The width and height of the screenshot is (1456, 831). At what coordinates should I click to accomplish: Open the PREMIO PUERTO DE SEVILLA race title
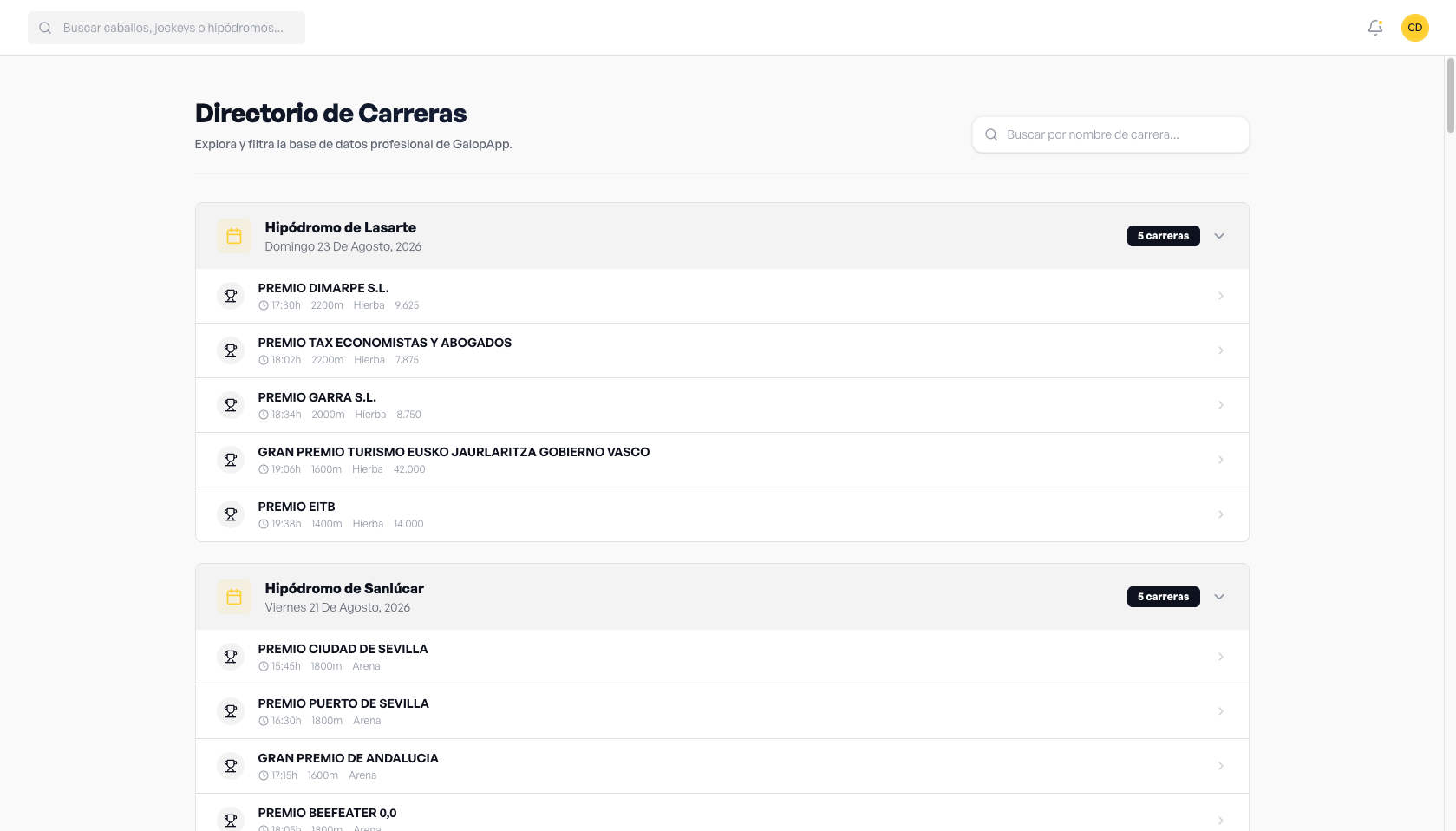[x=343, y=703]
